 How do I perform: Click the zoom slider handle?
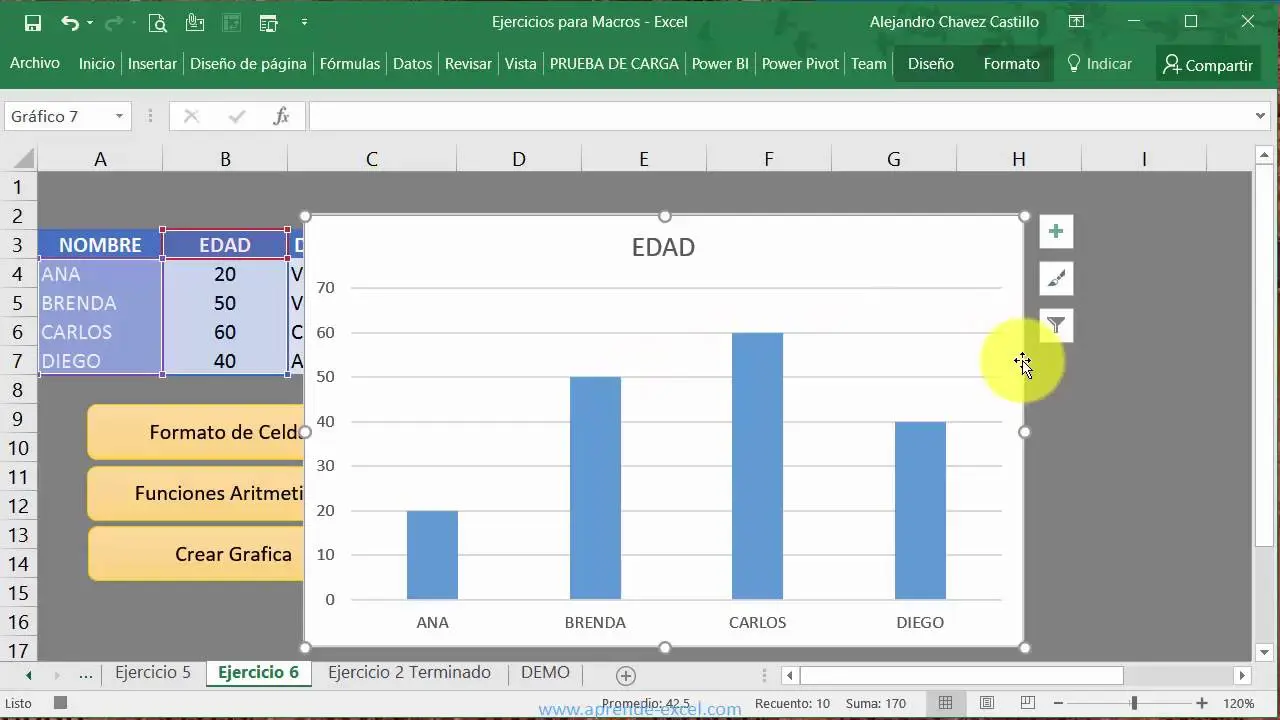pos(1134,703)
